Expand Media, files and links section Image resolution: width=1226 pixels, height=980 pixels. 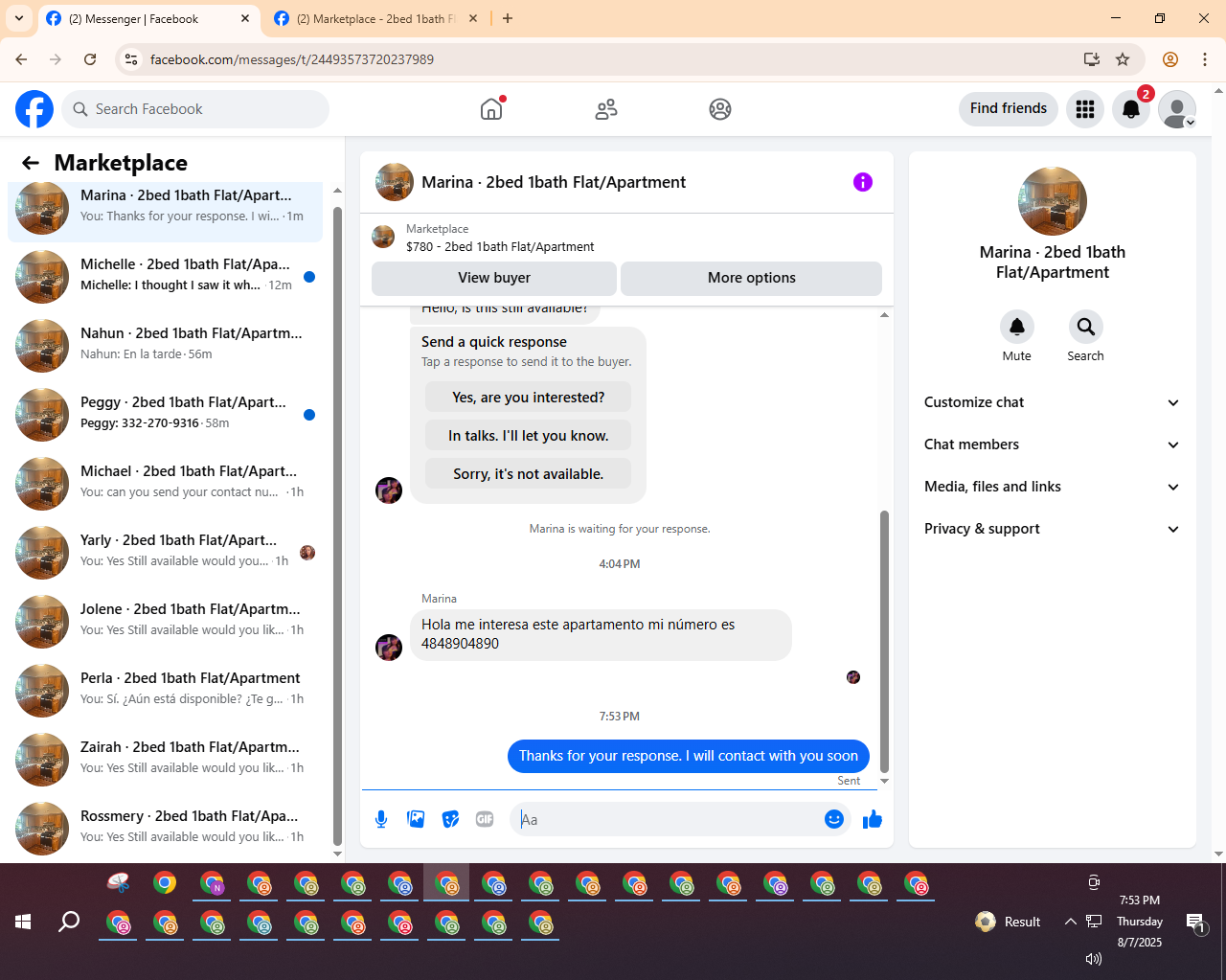pyautogui.click(x=1053, y=487)
